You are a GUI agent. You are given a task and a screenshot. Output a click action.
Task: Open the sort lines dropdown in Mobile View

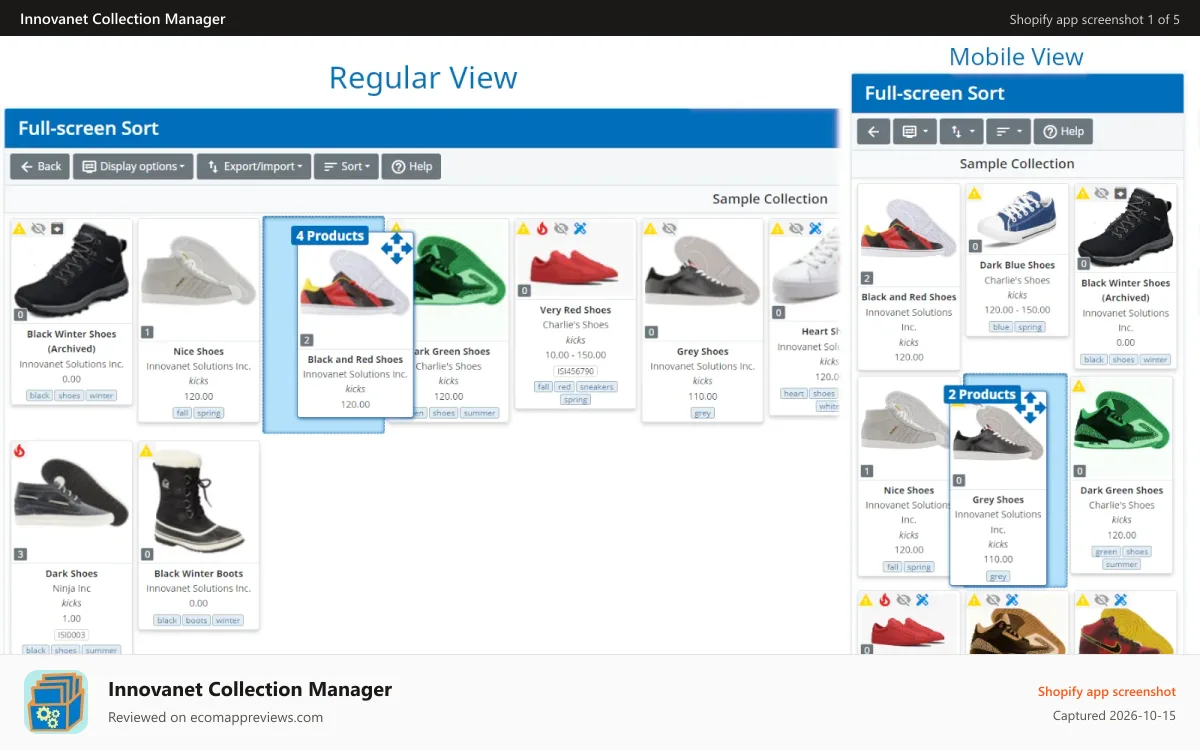tap(1008, 131)
